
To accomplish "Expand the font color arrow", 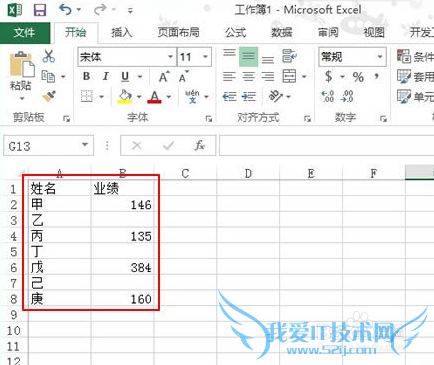I will tap(169, 97).
